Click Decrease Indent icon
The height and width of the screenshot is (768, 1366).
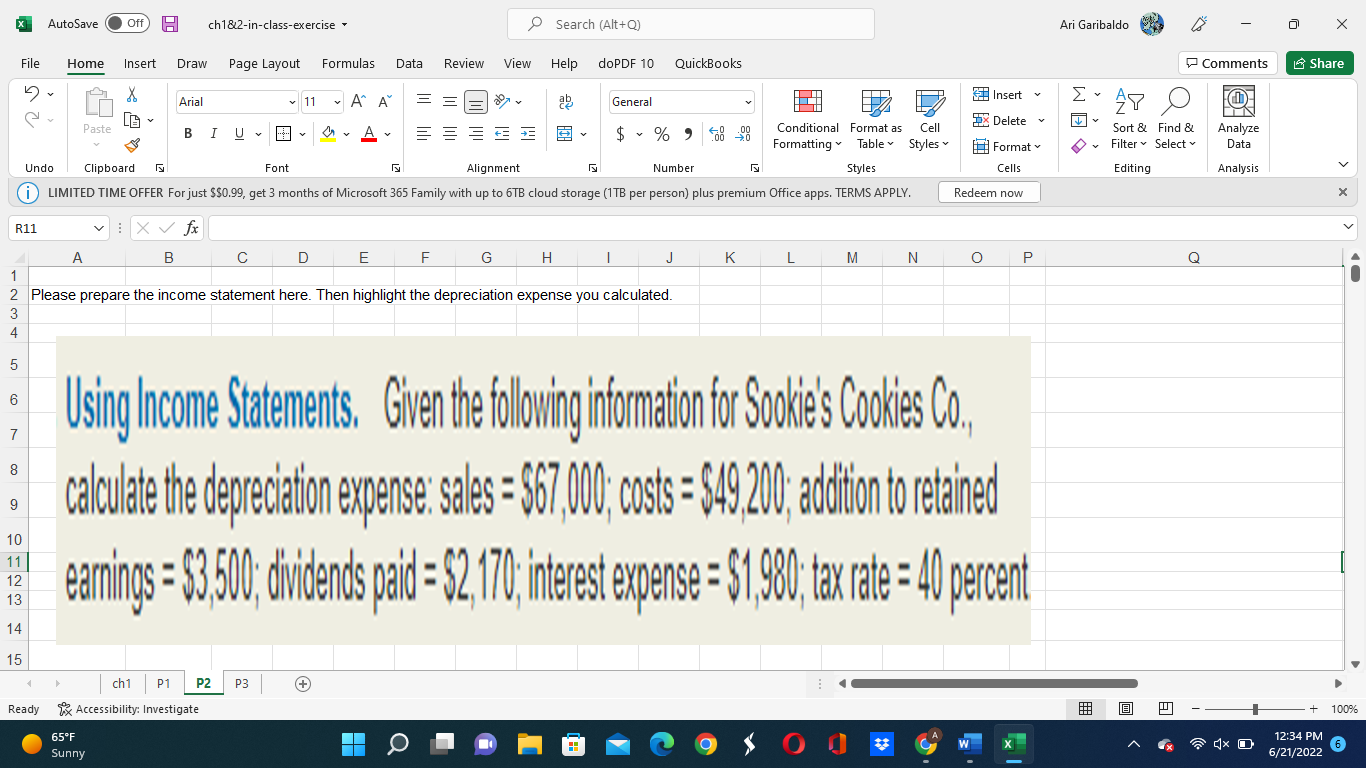coord(504,134)
